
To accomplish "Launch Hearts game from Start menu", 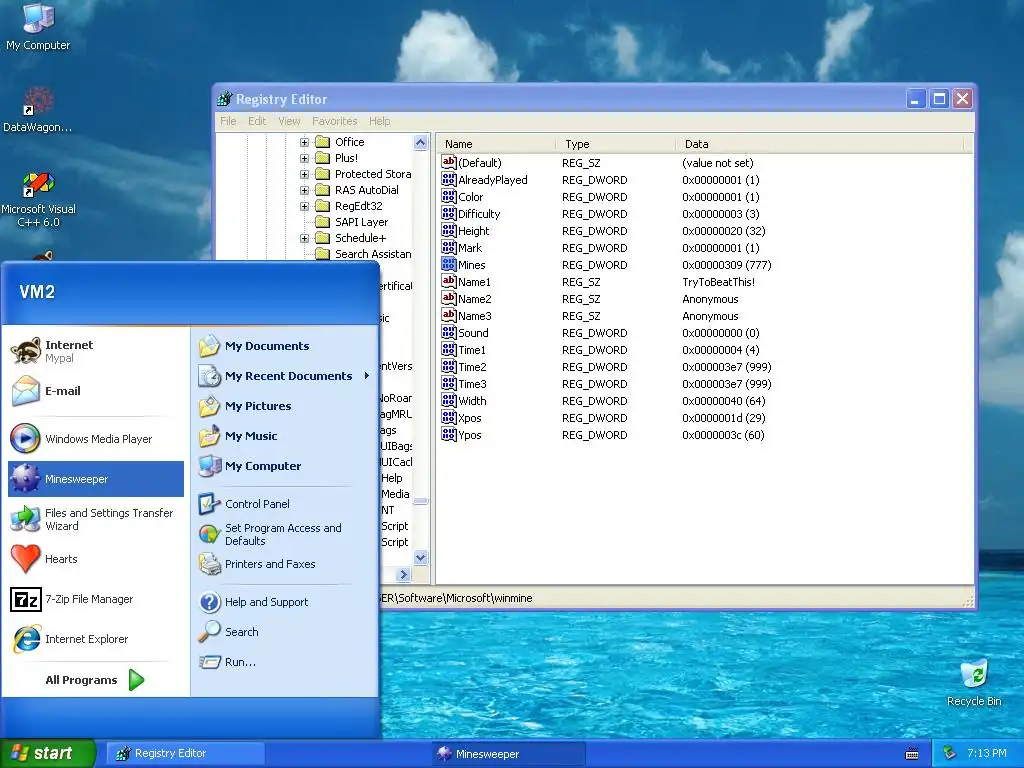I will coord(96,559).
